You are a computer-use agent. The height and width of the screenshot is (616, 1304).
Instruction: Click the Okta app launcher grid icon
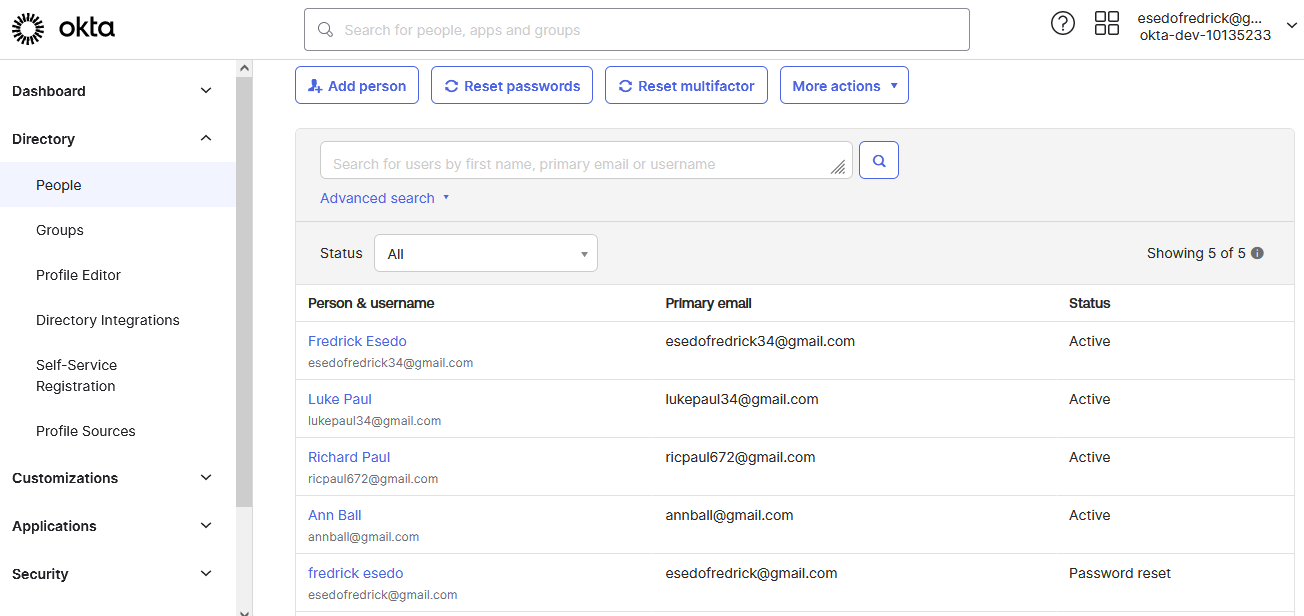pyautogui.click(x=1107, y=22)
